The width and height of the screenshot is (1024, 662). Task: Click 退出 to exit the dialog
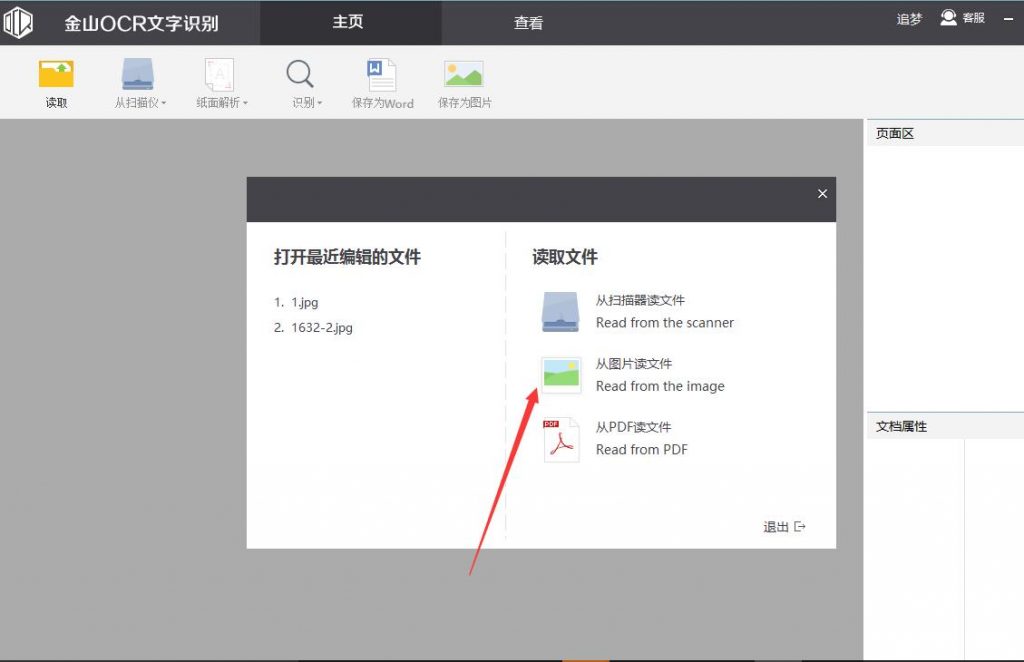[784, 527]
